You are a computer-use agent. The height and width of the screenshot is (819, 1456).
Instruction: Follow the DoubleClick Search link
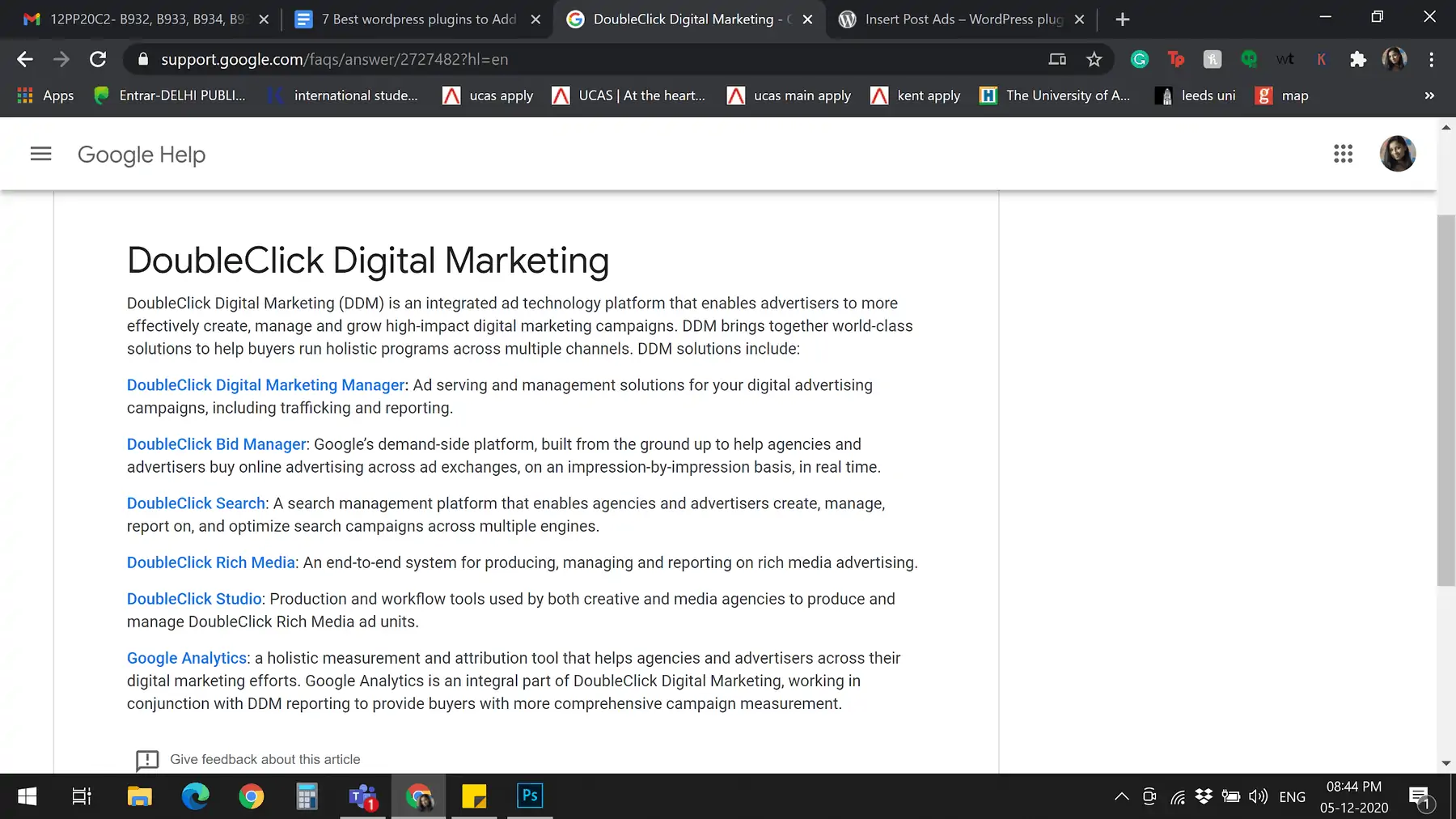pyautogui.click(x=196, y=503)
